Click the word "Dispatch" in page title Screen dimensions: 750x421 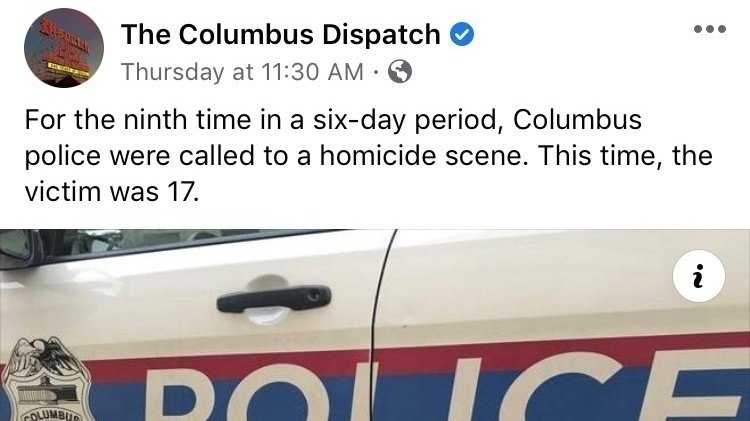click(381, 34)
